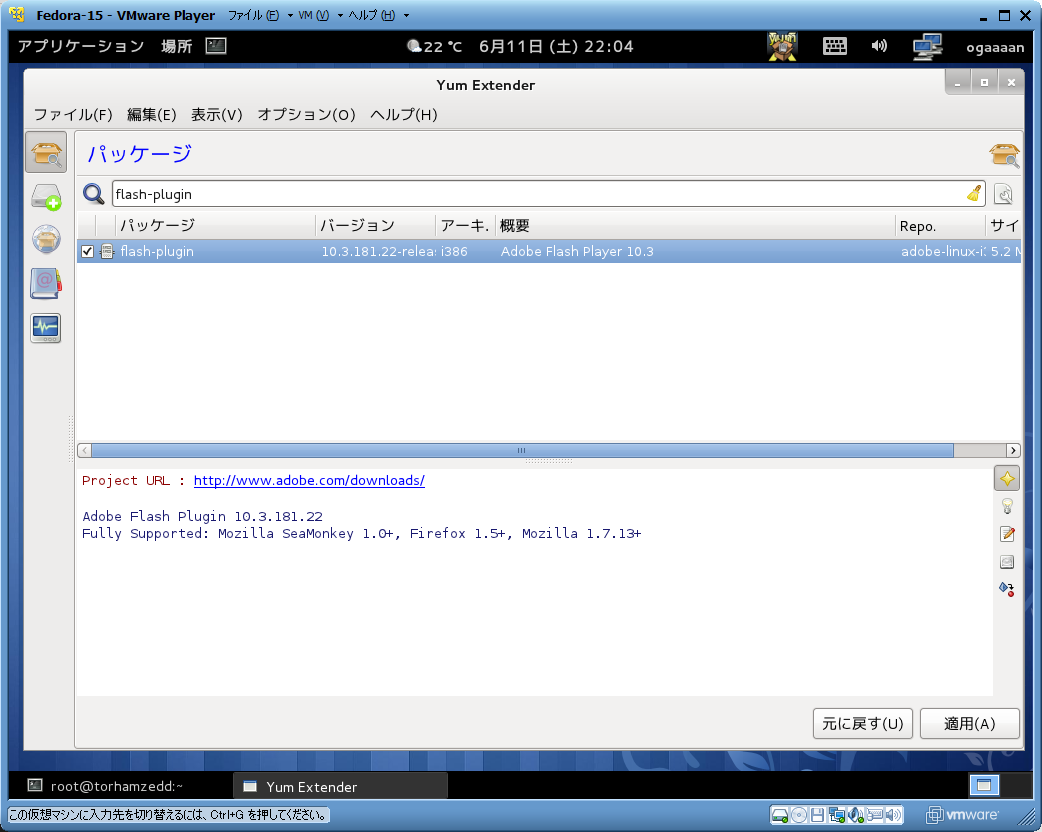Image resolution: width=1042 pixels, height=832 pixels.
Task: Open adobe.com downloads link
Action: 309,480
